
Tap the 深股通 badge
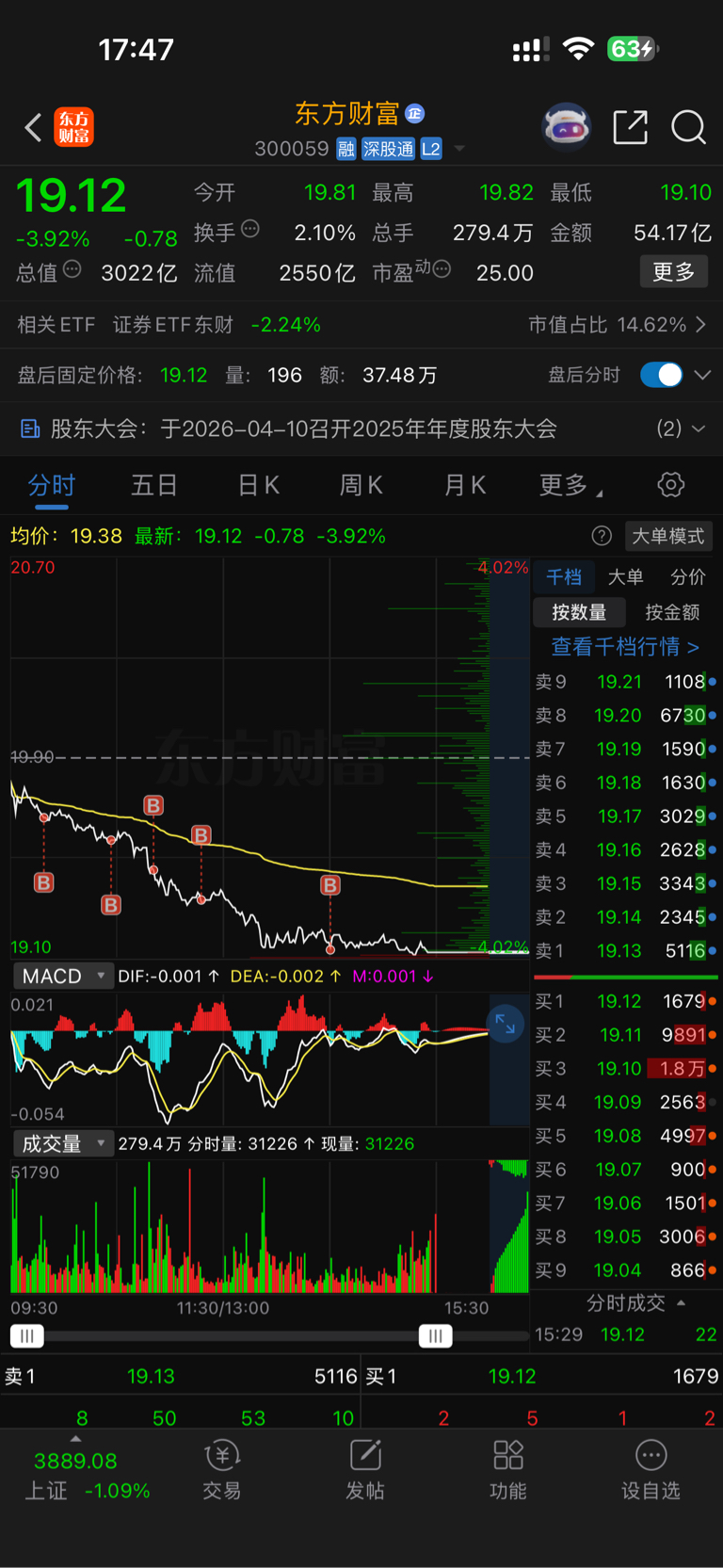click(388, 149)
